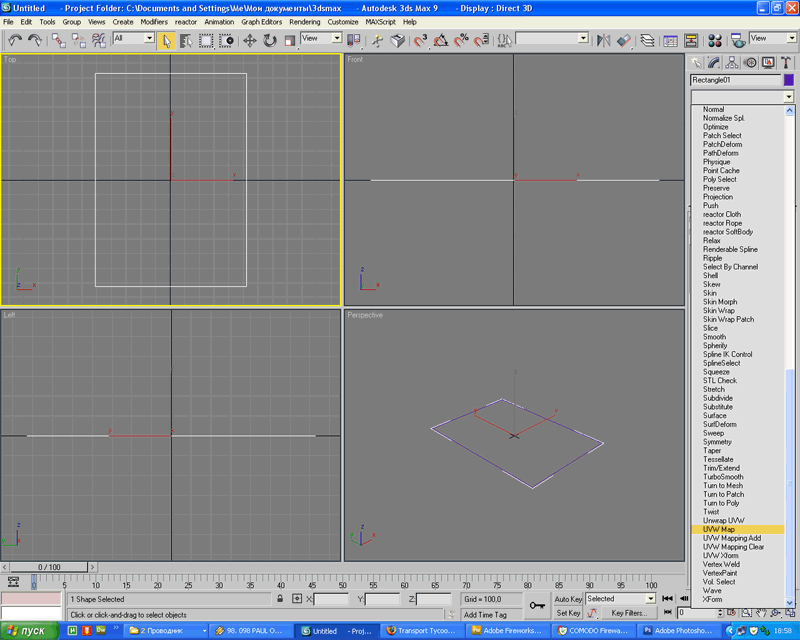The image size is (800, 640).
Task: Switch to the COMODO Firewall taskbar button
Action: click(593, 631)
